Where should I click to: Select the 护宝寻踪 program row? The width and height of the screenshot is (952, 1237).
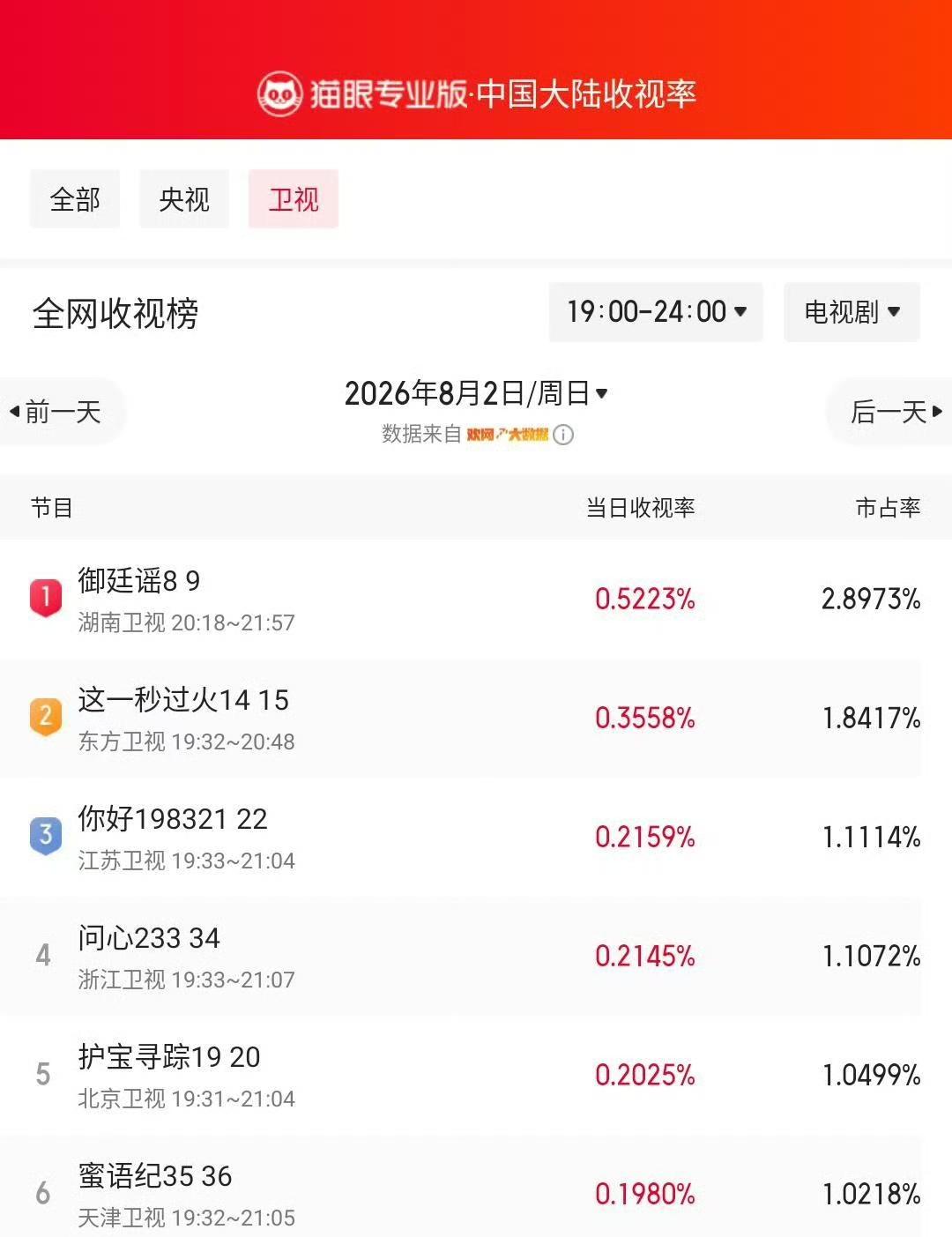[x=476, y=1076]
